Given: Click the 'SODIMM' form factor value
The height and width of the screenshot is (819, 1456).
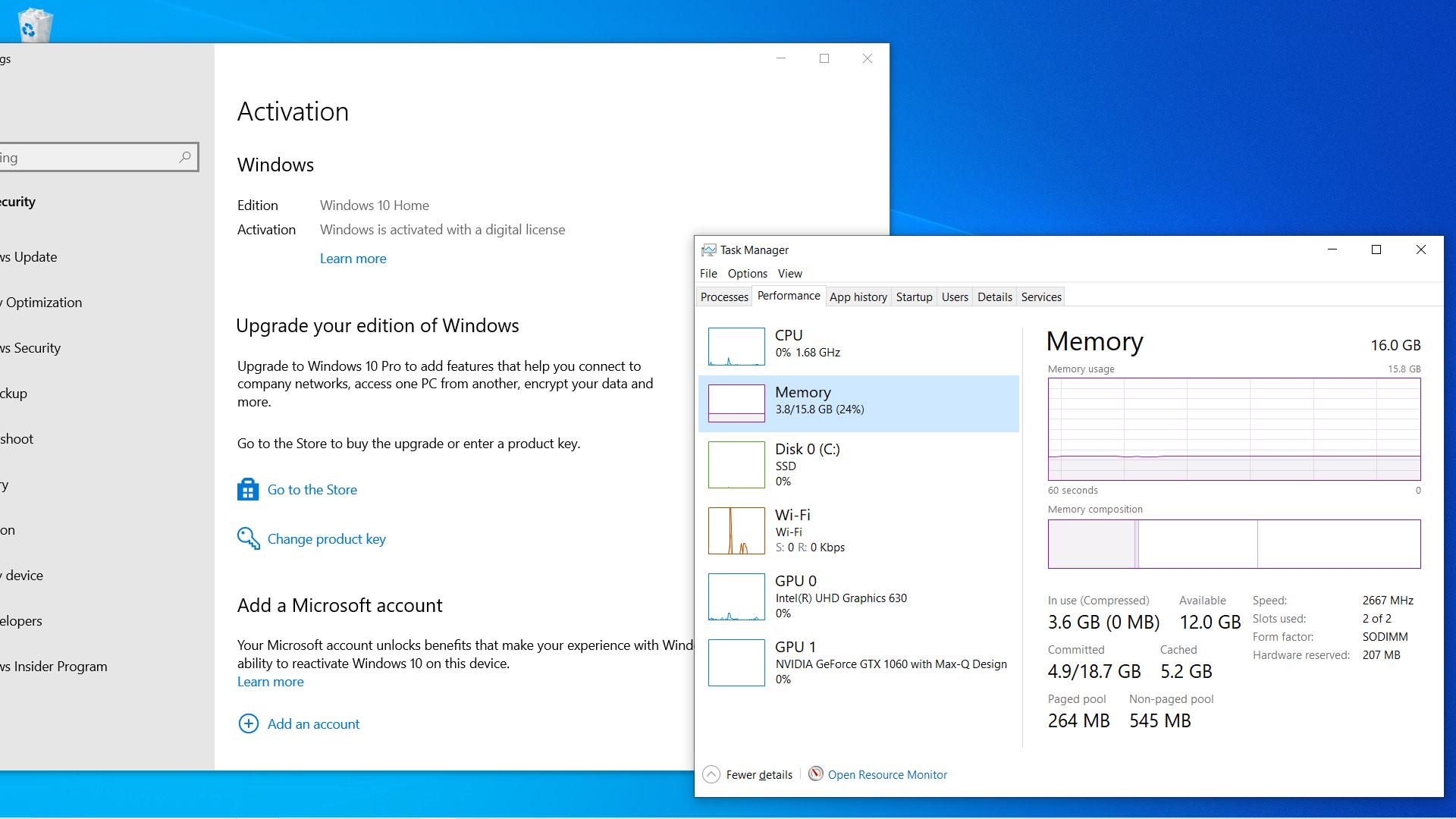Looking at the screenshot, I should click(x=1385, y=637).
